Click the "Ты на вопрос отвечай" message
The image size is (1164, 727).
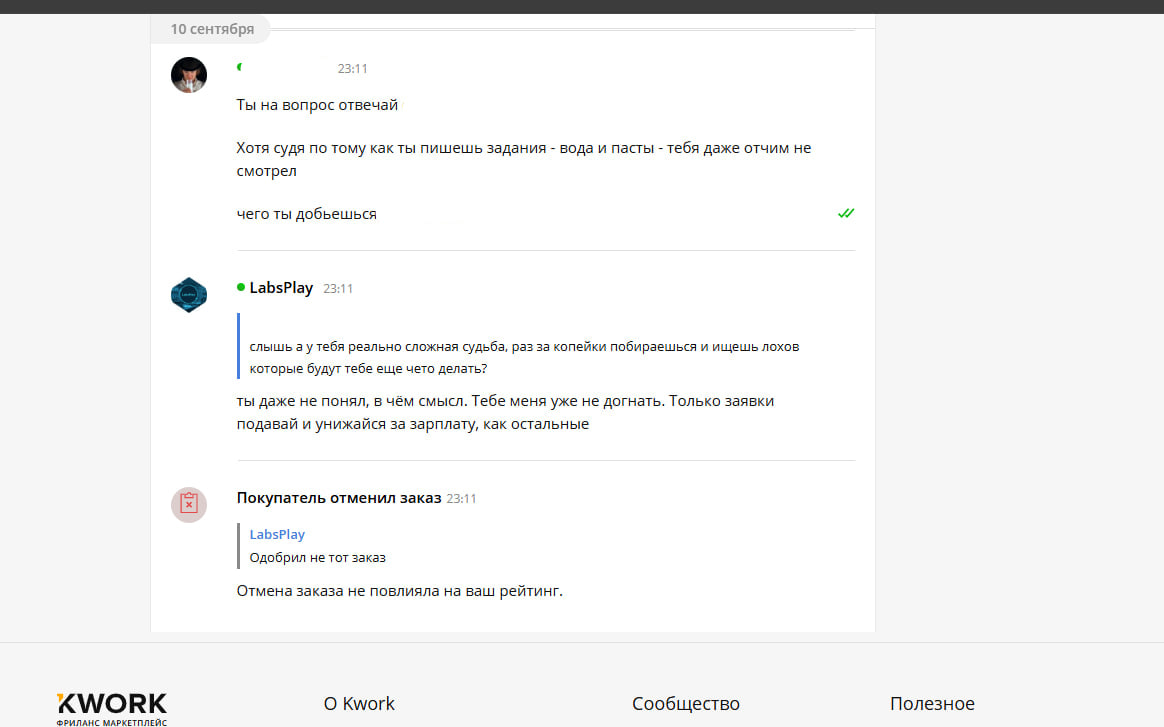(317, 105)
